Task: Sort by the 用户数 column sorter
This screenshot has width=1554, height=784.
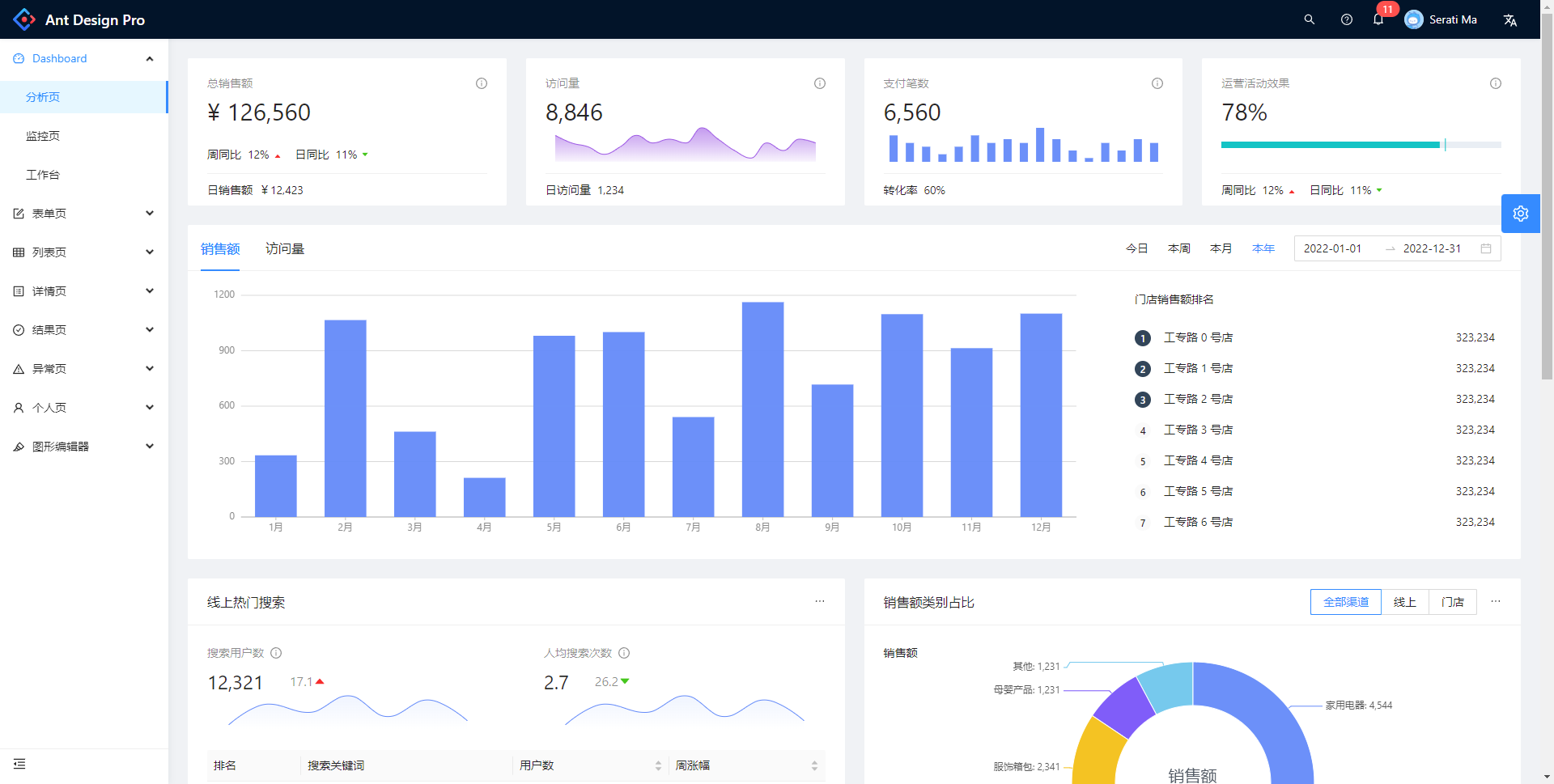Action: pyautogui.click(x=658, y=765)
